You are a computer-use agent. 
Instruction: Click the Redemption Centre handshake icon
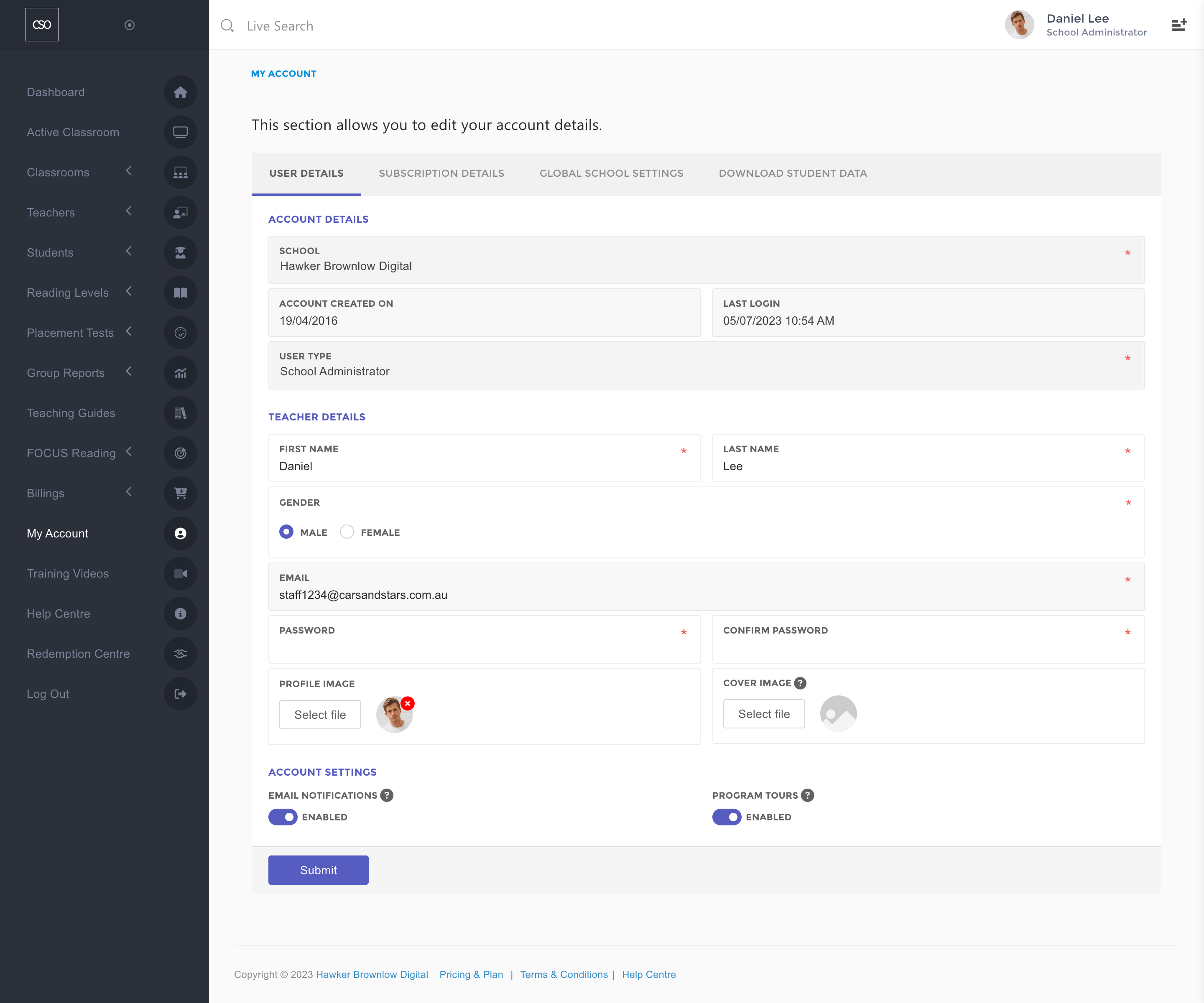click(x=180, y=654)
